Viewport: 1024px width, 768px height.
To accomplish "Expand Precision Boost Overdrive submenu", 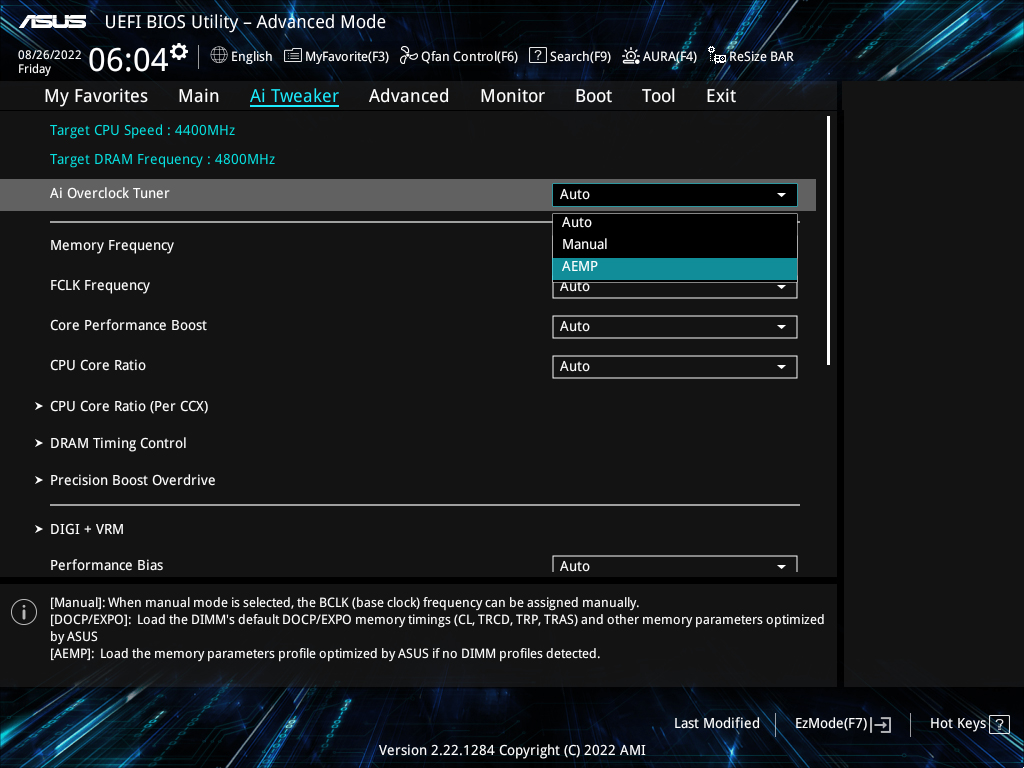I will (132, 480).
